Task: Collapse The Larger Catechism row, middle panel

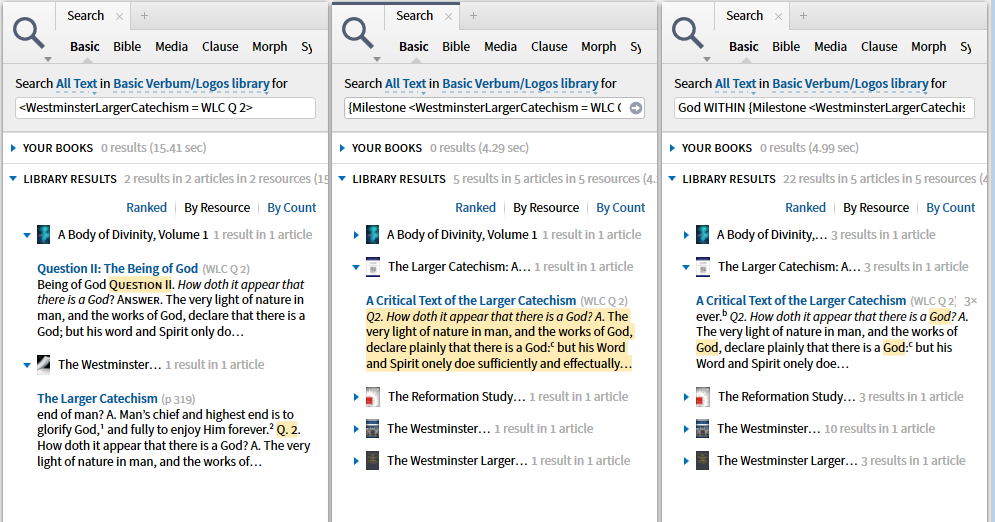Action: pos(356,268)
